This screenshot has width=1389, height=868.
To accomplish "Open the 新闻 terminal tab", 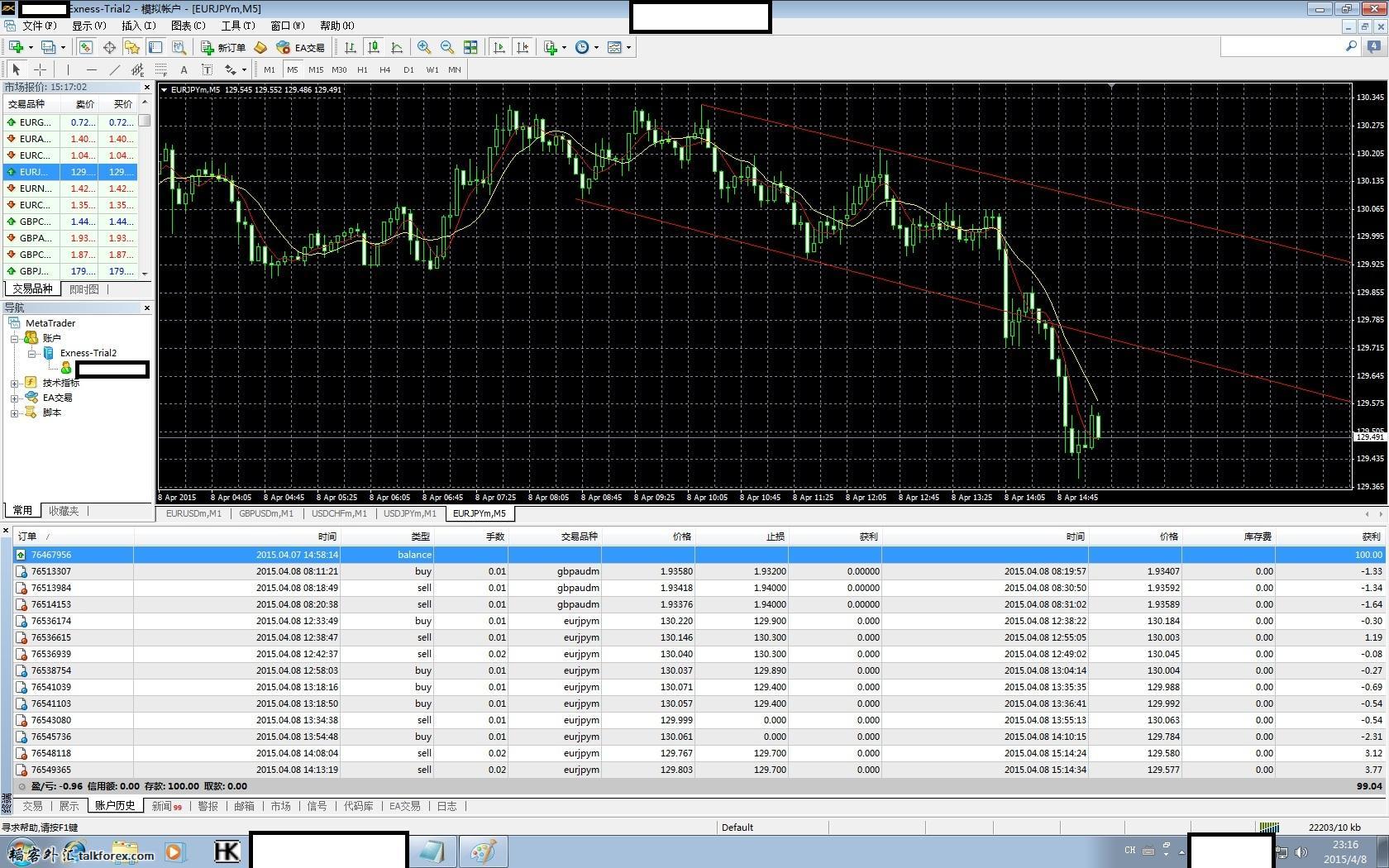I will point(166,806).
